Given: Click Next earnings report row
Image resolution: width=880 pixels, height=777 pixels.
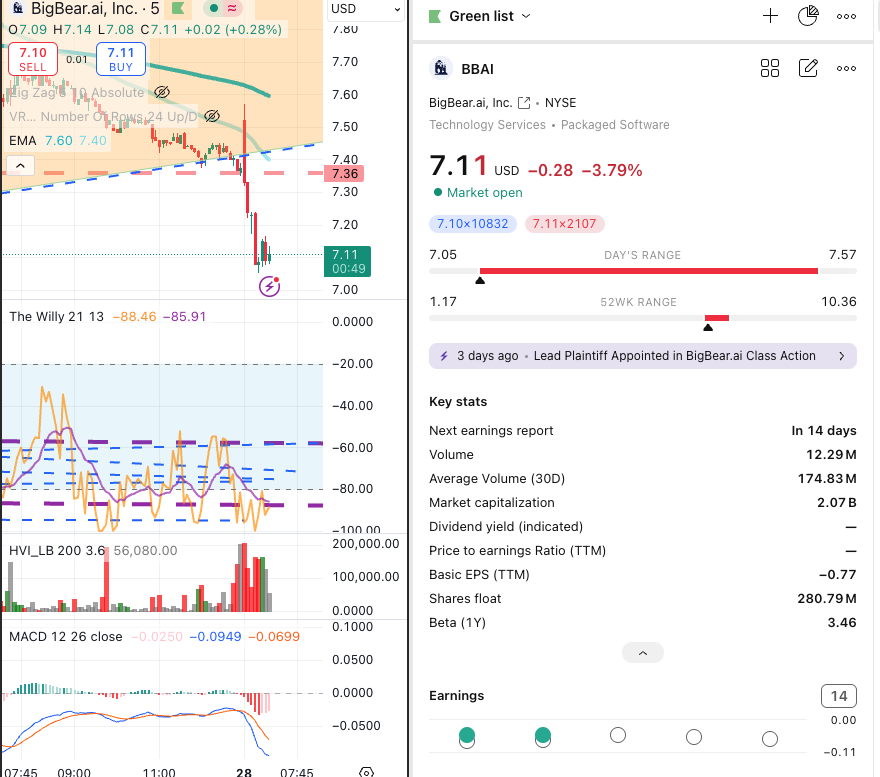Looking at the screenshot, I should point(643,431).
